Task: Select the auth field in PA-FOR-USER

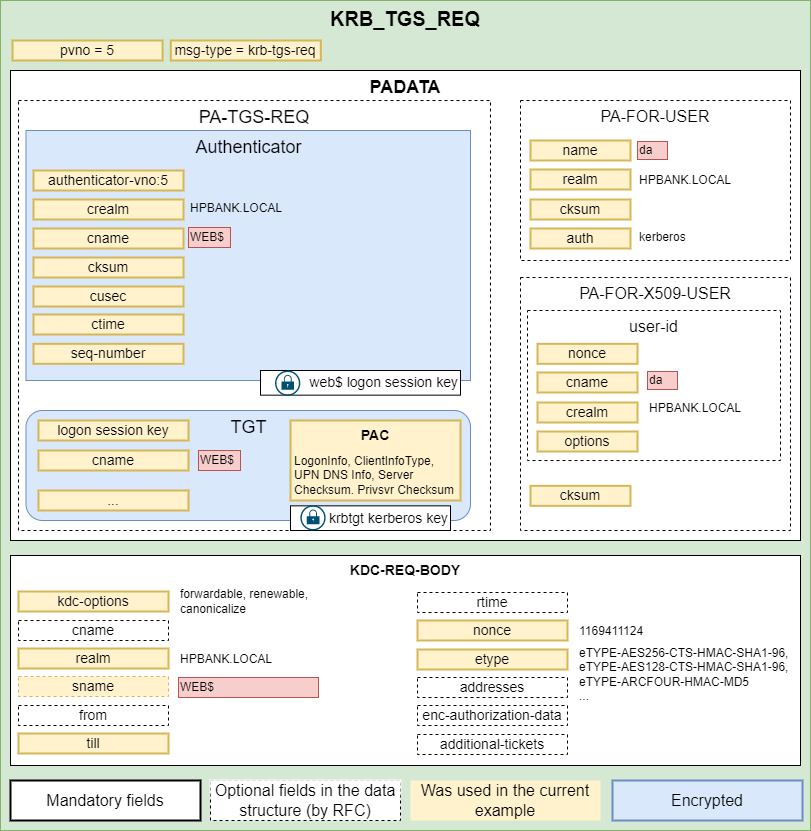Action: (580, 238)
